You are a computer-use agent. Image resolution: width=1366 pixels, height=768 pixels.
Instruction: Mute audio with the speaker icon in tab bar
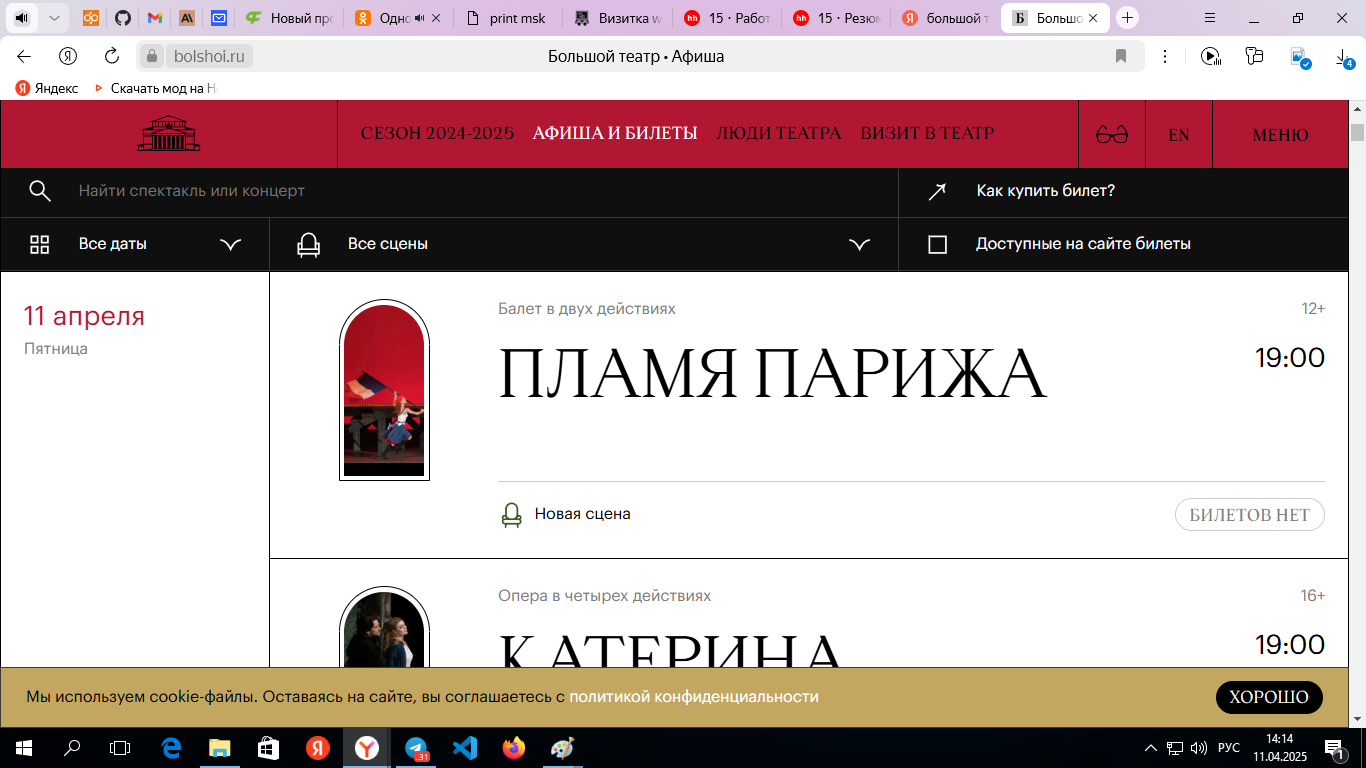tap(22, 18)
